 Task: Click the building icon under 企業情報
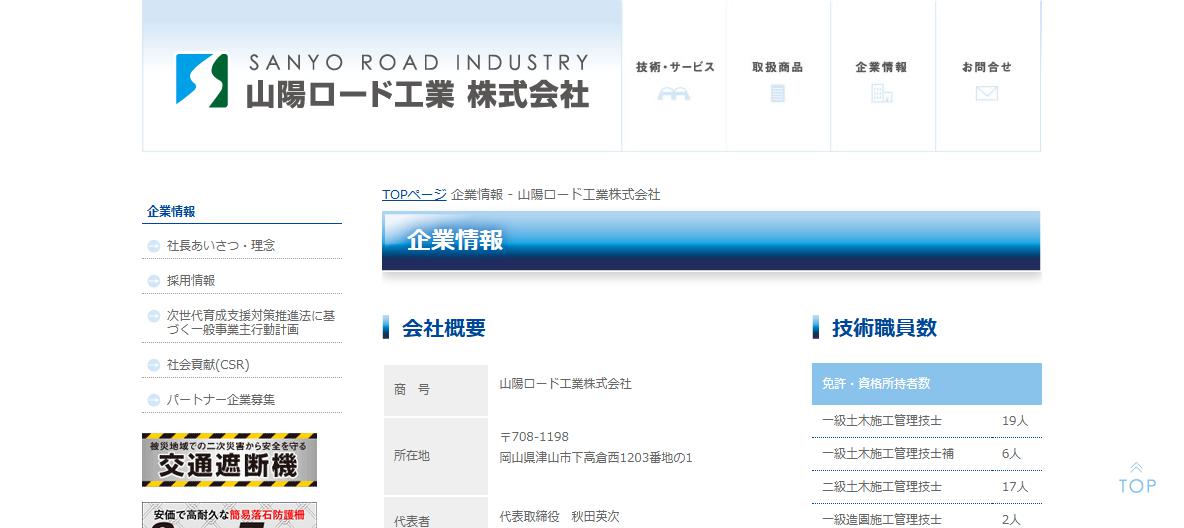882,94
